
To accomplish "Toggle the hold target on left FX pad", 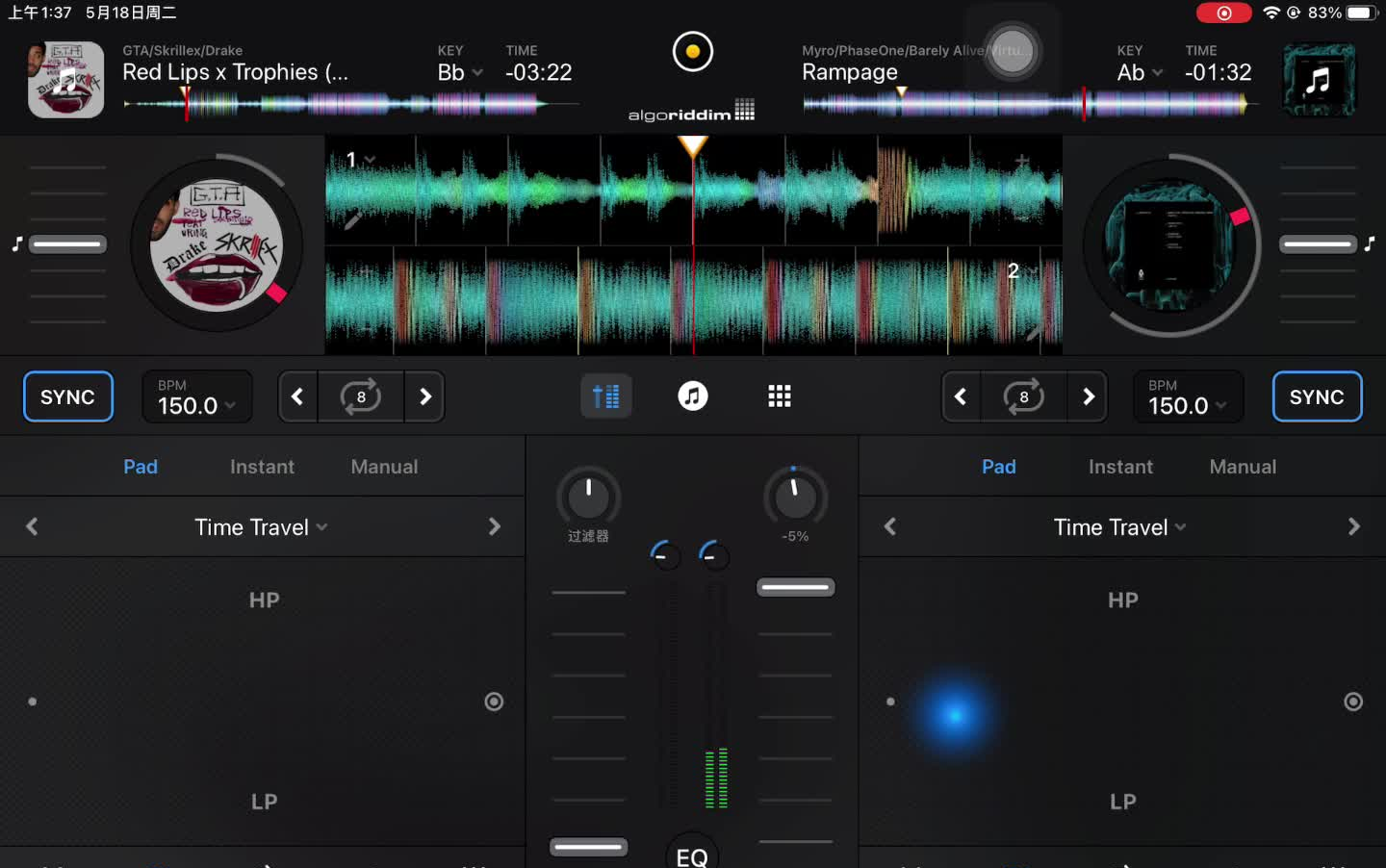I will (494, 702).
